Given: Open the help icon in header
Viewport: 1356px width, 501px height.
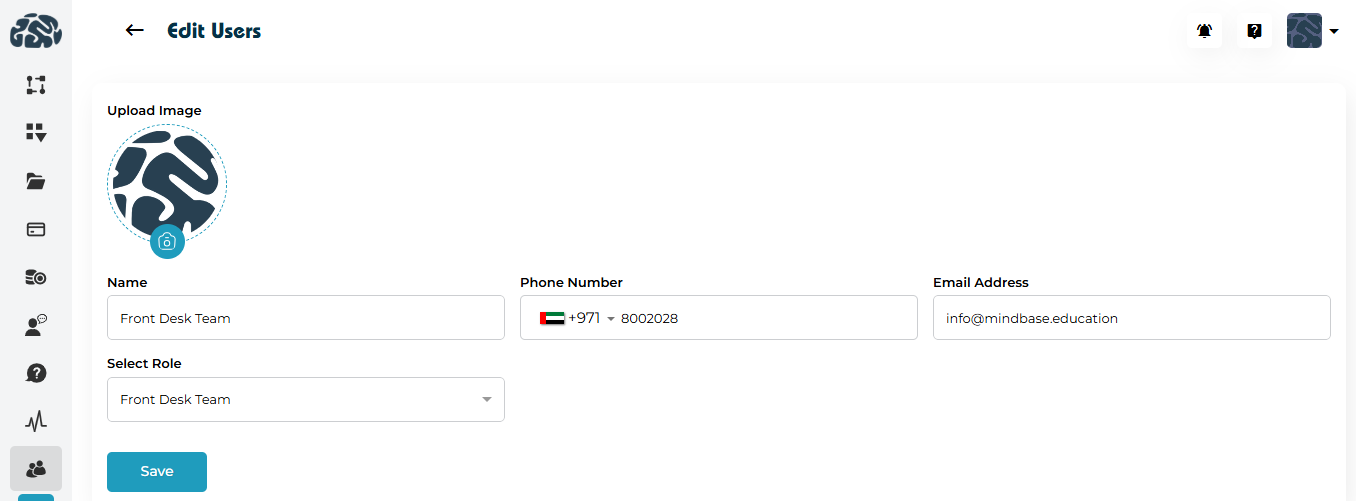Looking at the screenshot, I should [x=1254, y=31].
